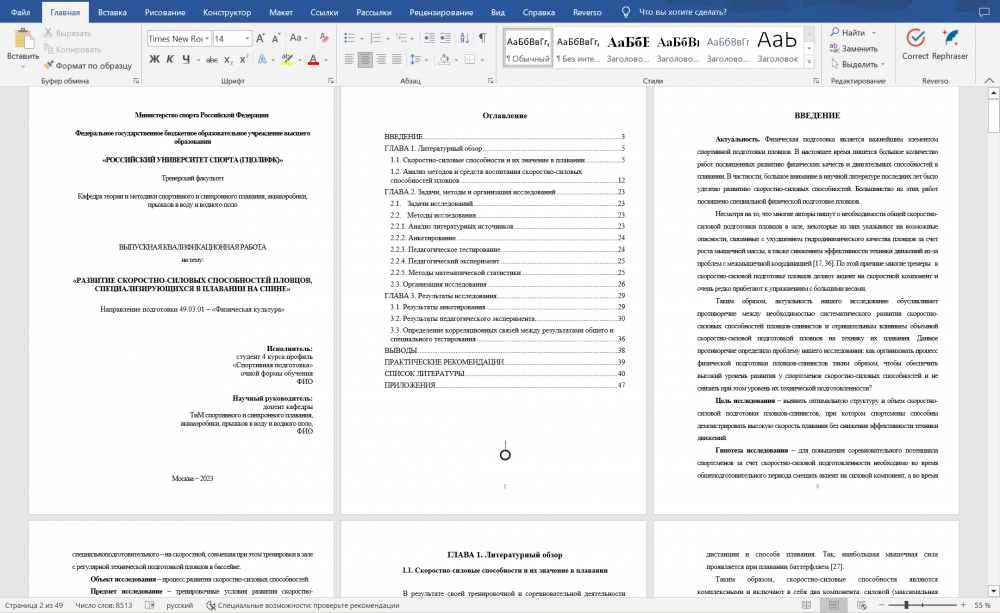Click the numbered list icon
The image size is (1000, 613).
click(376, 38)
